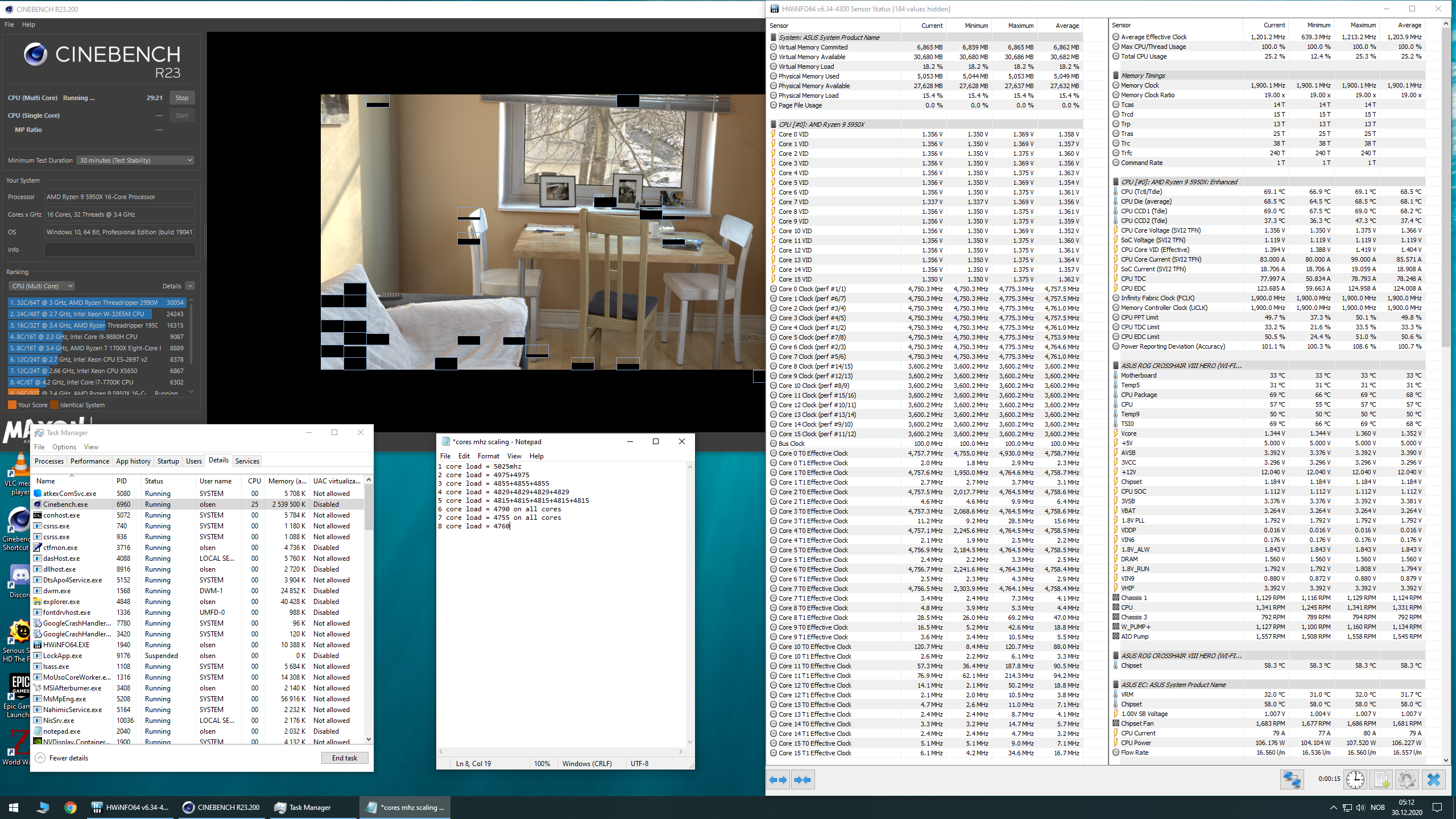Open Options menu in Task Manager

[x=64, y=446]
